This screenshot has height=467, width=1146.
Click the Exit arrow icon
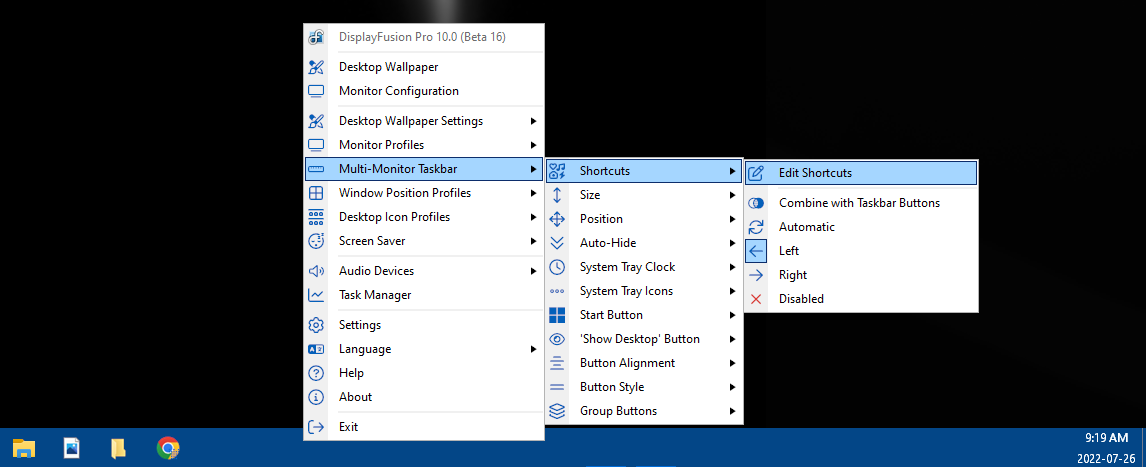pos(316,427)
